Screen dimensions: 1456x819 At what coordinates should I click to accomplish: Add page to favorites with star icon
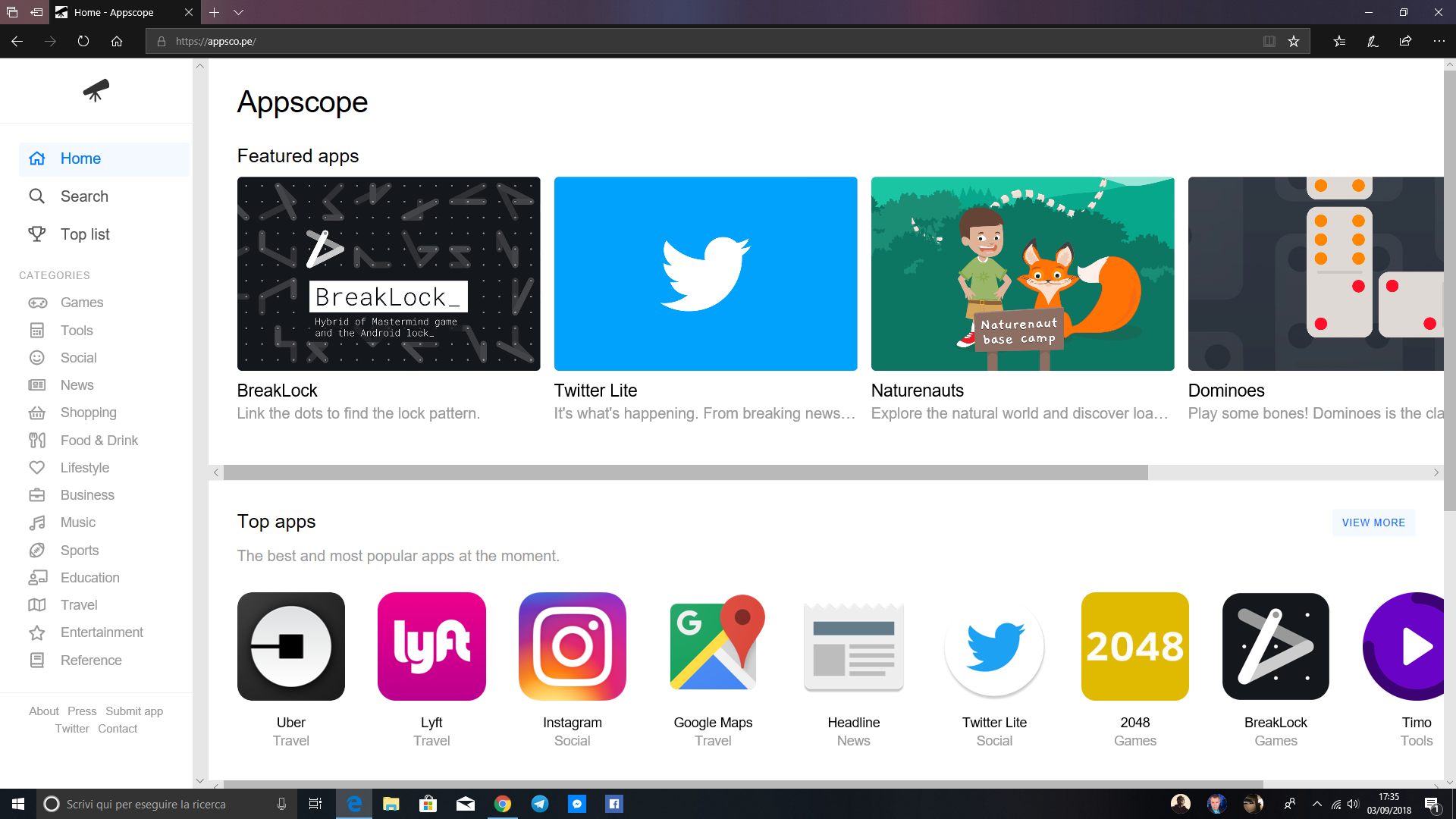(x=1294, y=41)
